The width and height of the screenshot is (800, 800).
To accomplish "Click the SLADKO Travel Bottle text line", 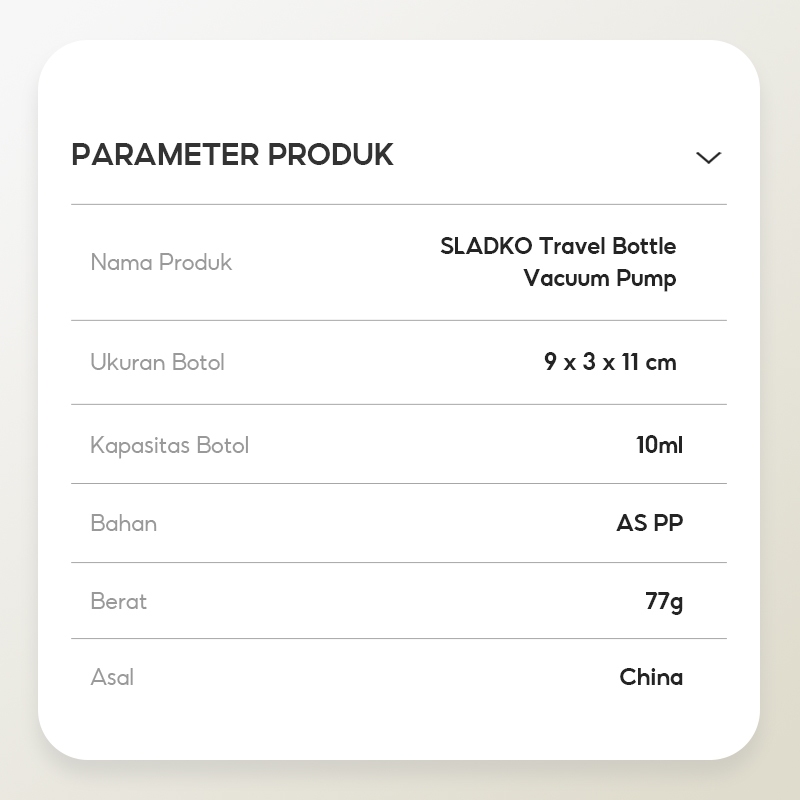I will pos(558,246).
